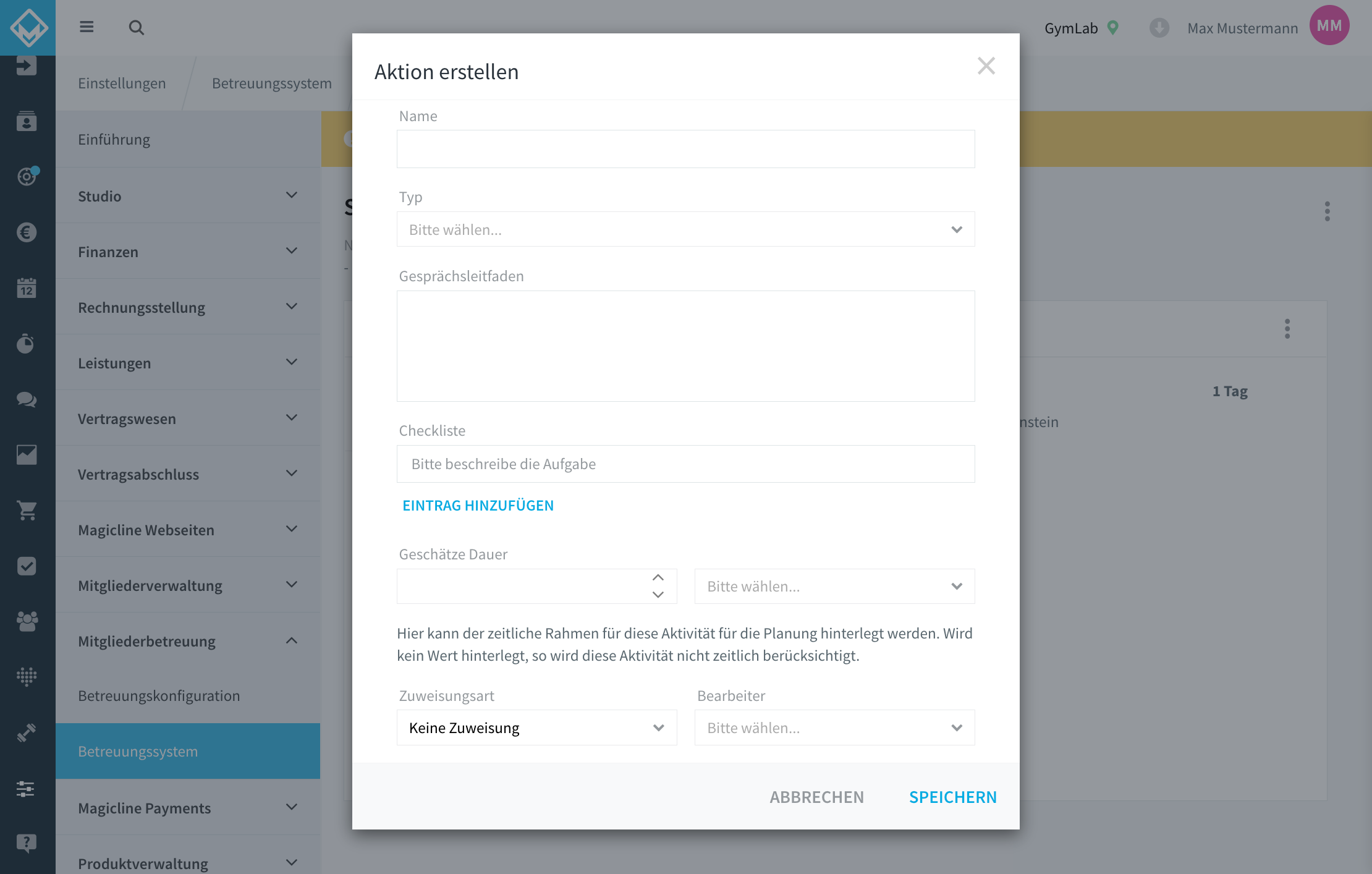The height and width of the screenshot is (874, 1372).
Task: Click EINTRAG HINZUFÜGEN to add a checklist entry
Action: tap(478, 505)
